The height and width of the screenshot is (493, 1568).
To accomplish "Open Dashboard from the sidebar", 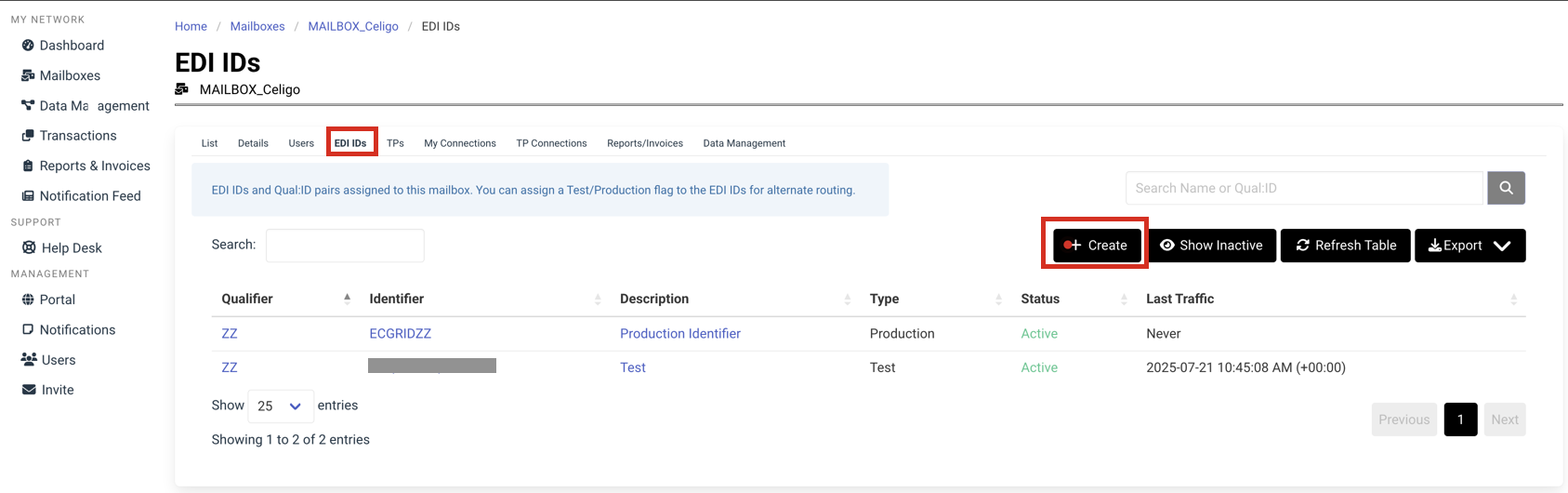I will tap(72, 45).
